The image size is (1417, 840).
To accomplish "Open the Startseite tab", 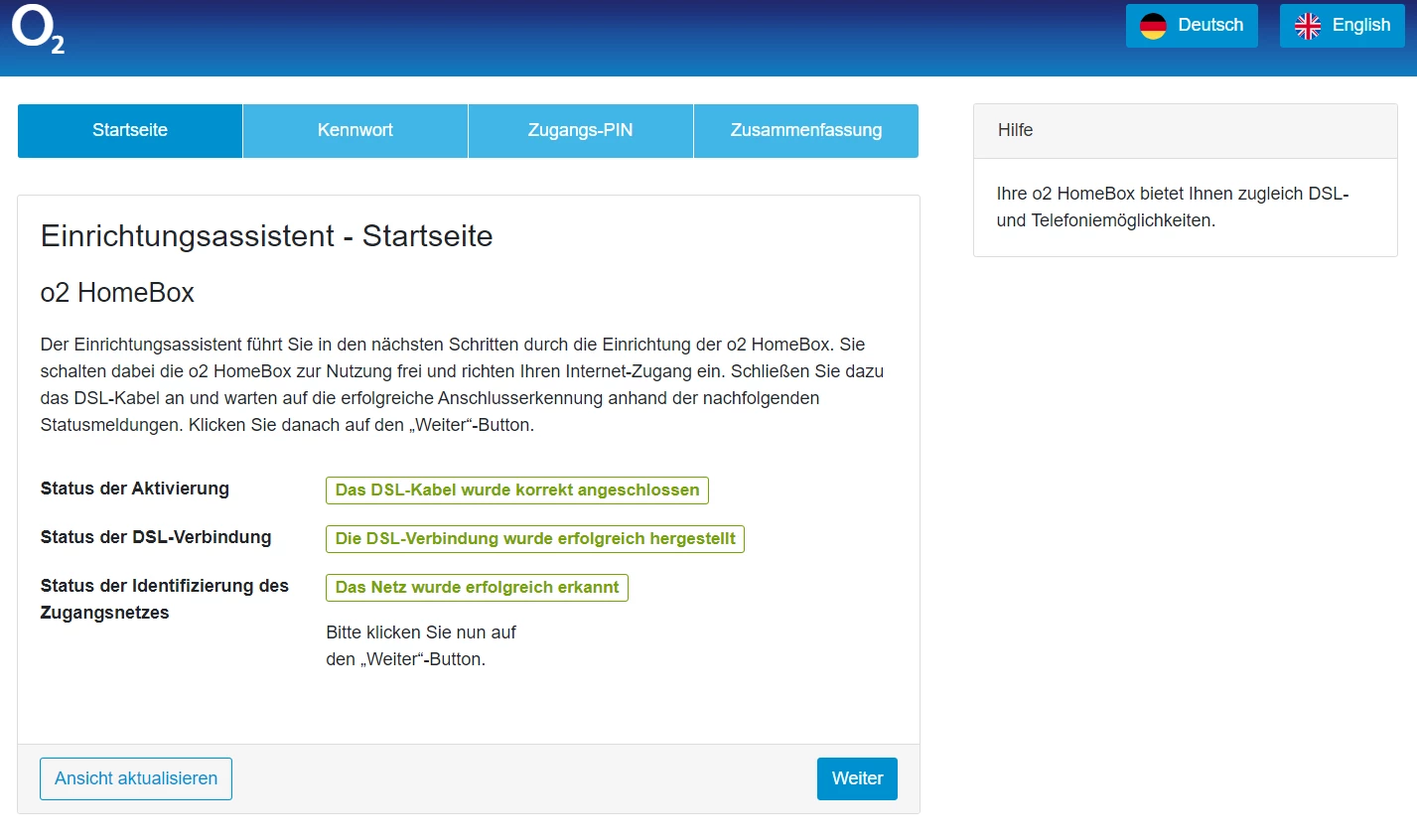I will coord(130,131).
